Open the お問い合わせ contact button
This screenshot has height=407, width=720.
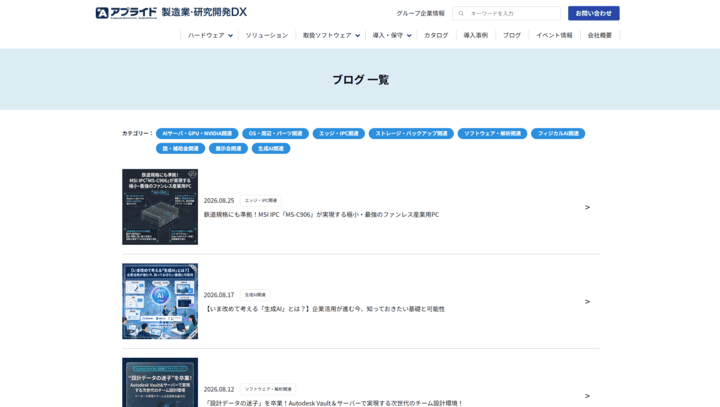pos(594,13)
